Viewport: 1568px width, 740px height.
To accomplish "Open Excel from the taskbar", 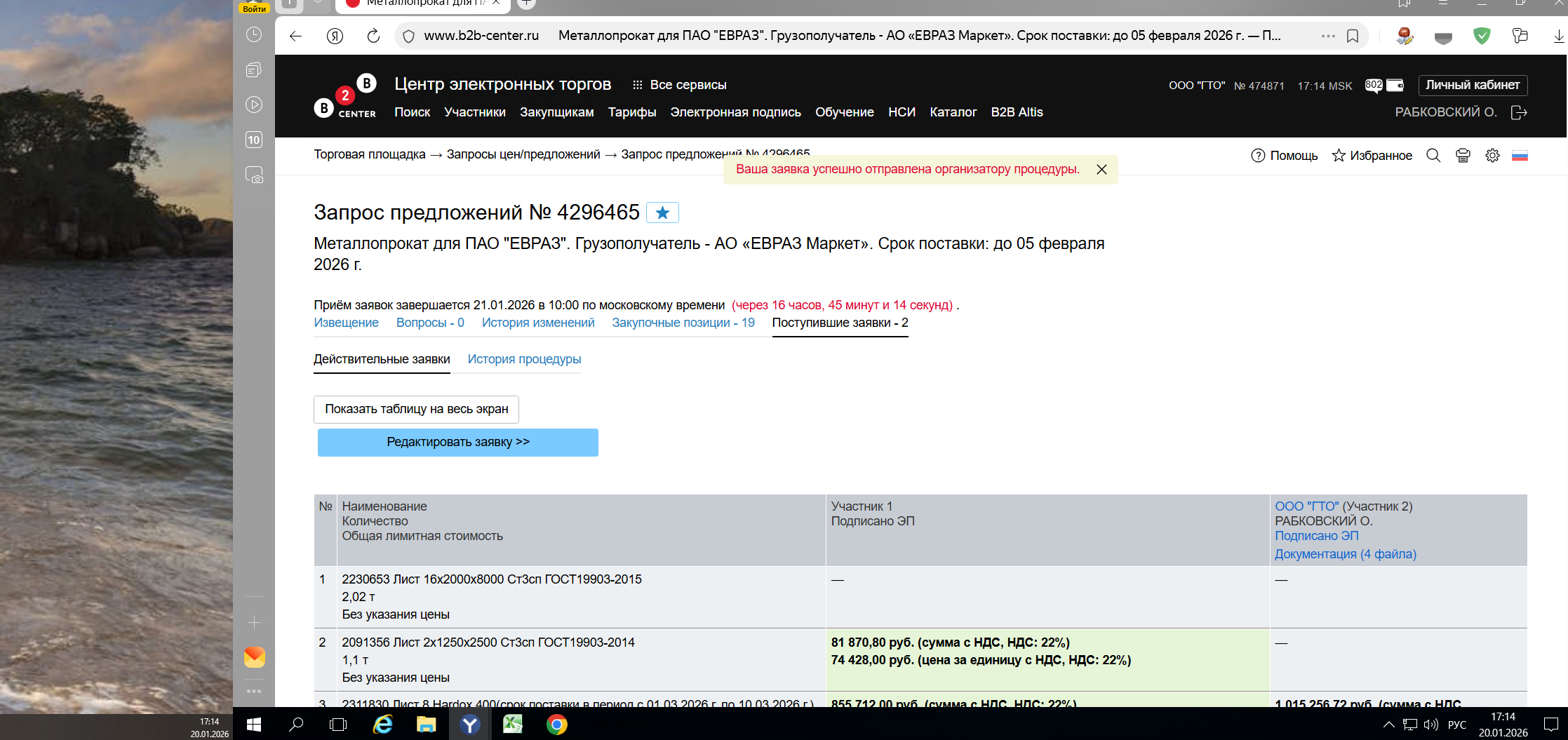I will 513,724.
